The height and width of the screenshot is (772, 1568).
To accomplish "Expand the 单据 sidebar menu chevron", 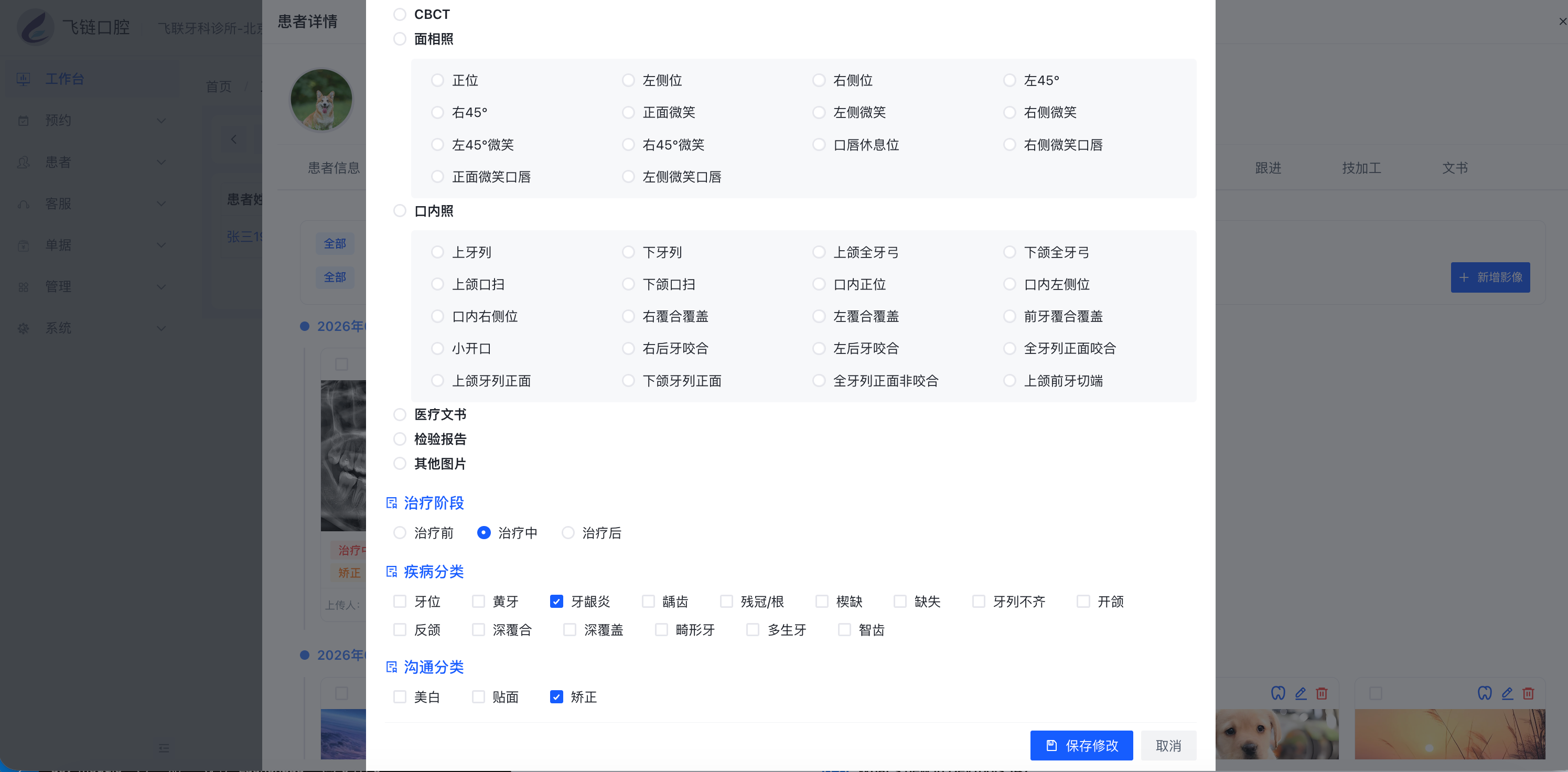I will [162, 245].
